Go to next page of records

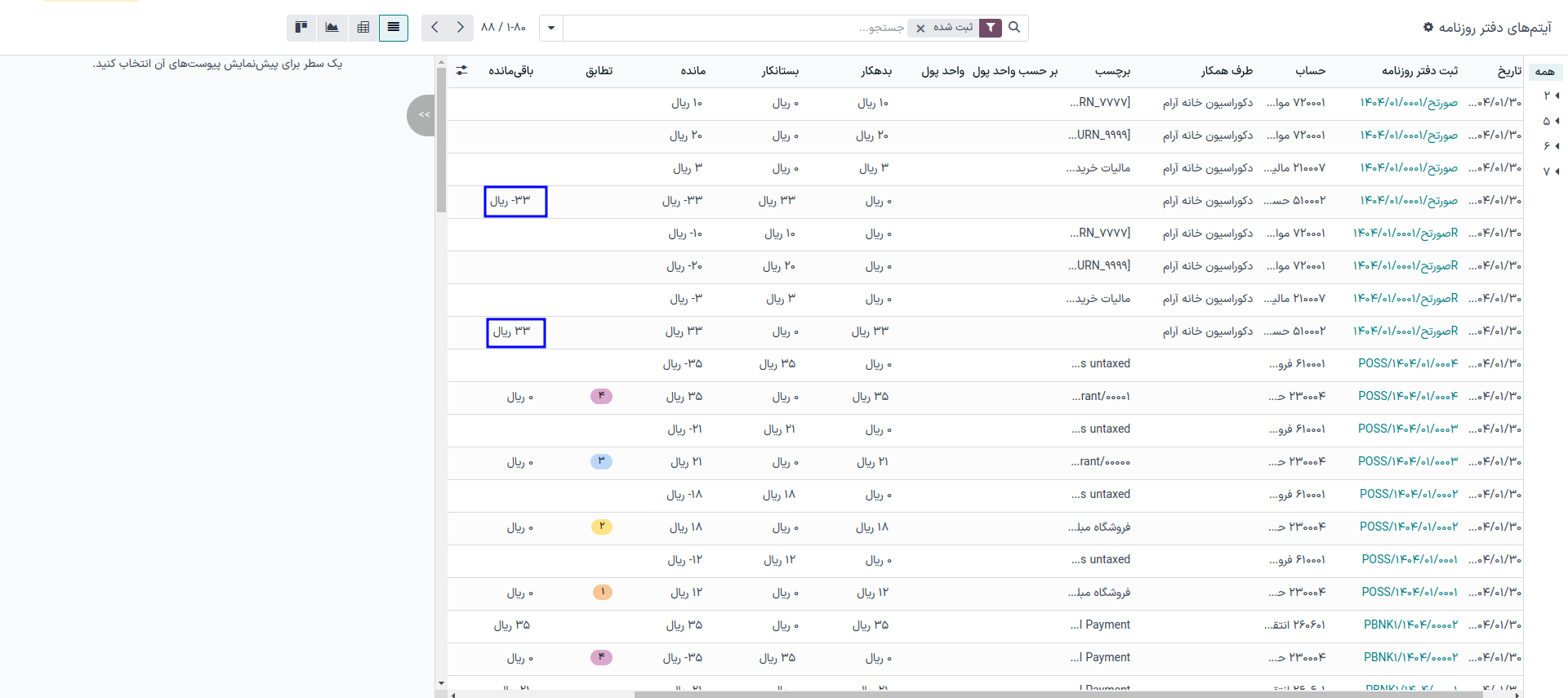461,28
